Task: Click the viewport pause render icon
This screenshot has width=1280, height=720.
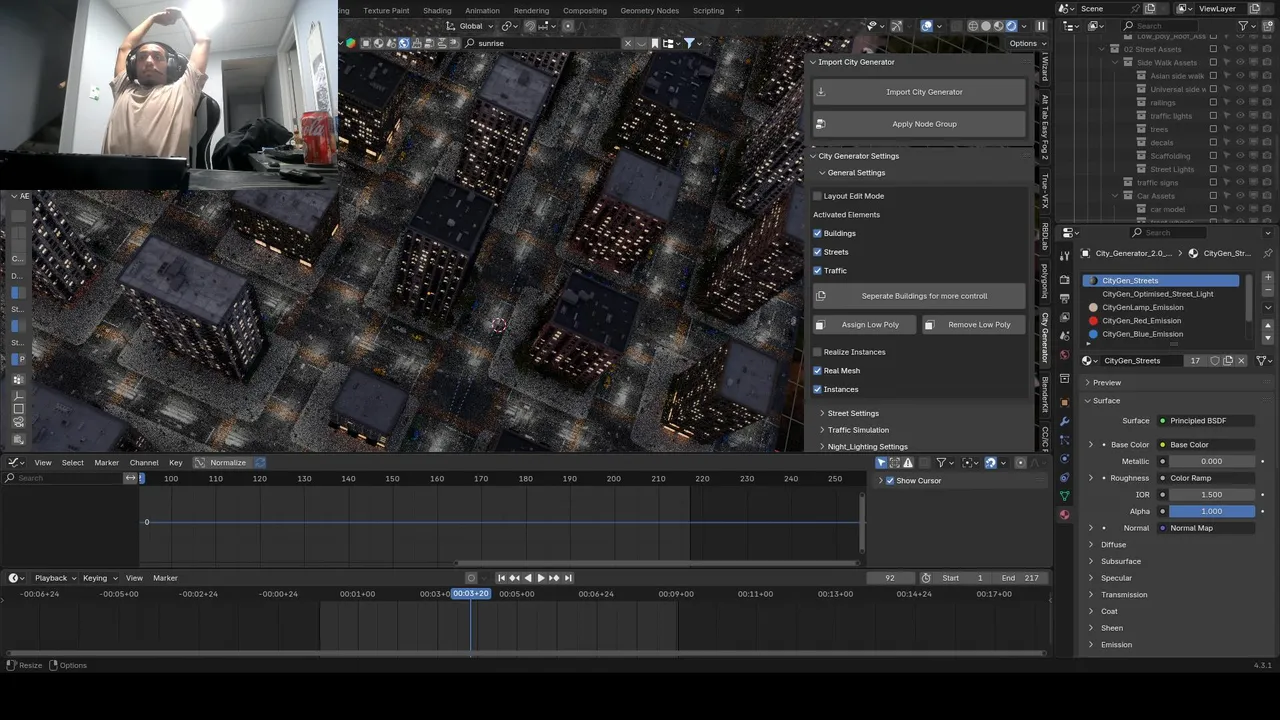Action: coord(1041,26)
